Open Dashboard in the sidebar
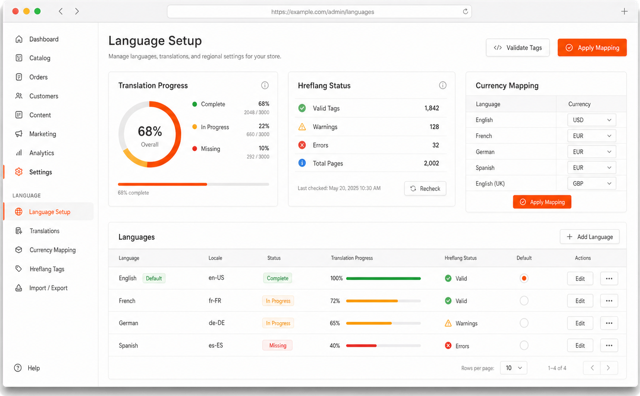 [44, 39]
